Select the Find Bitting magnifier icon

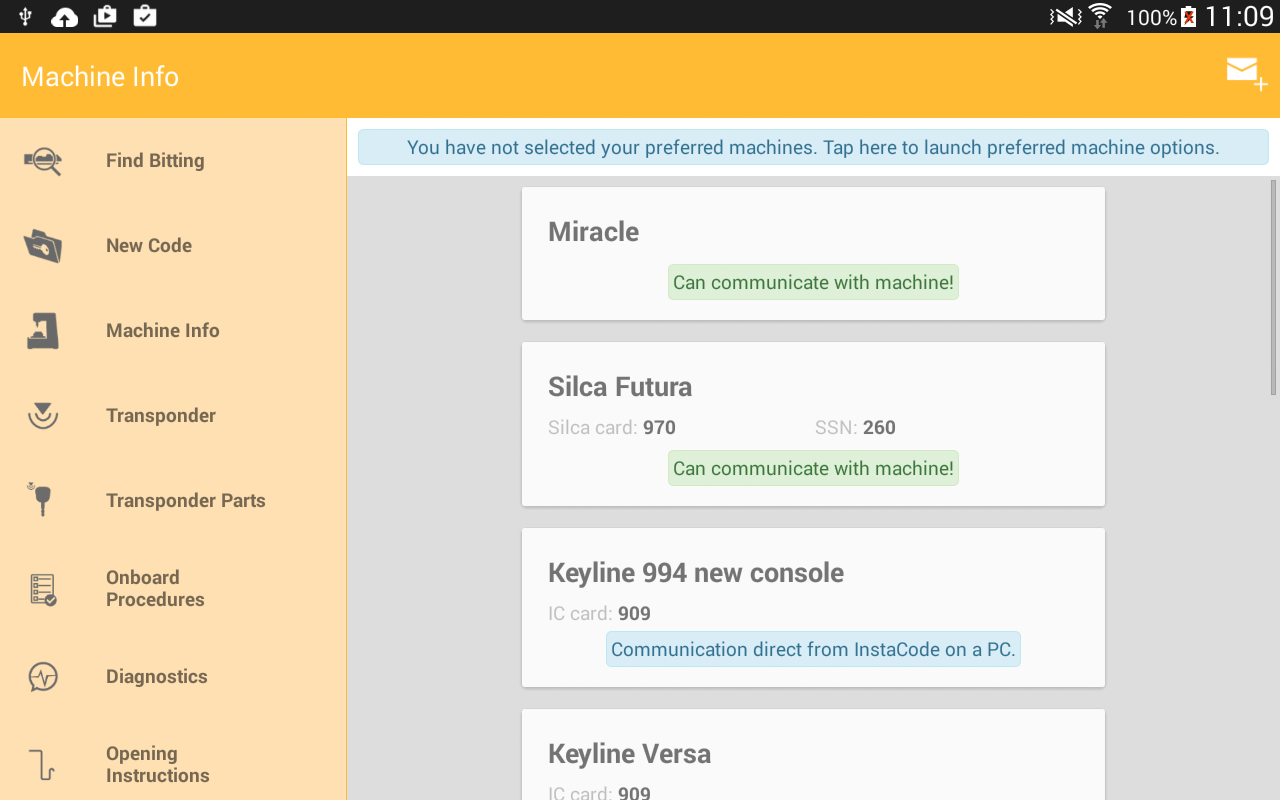tap(42, 160)
